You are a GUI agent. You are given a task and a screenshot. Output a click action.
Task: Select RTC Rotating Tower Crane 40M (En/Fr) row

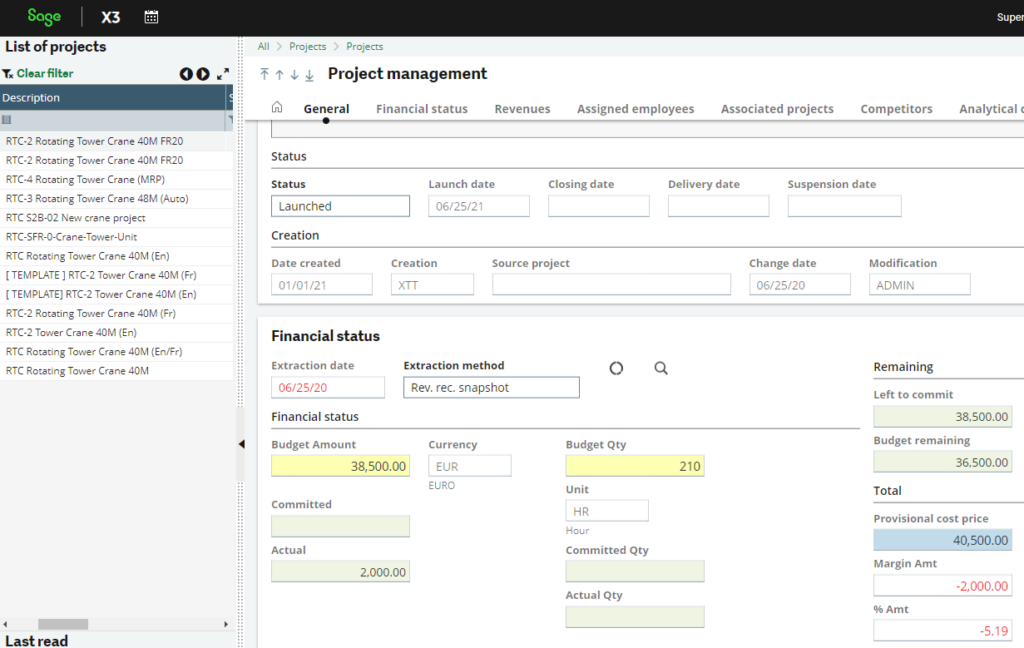[116, 351]
